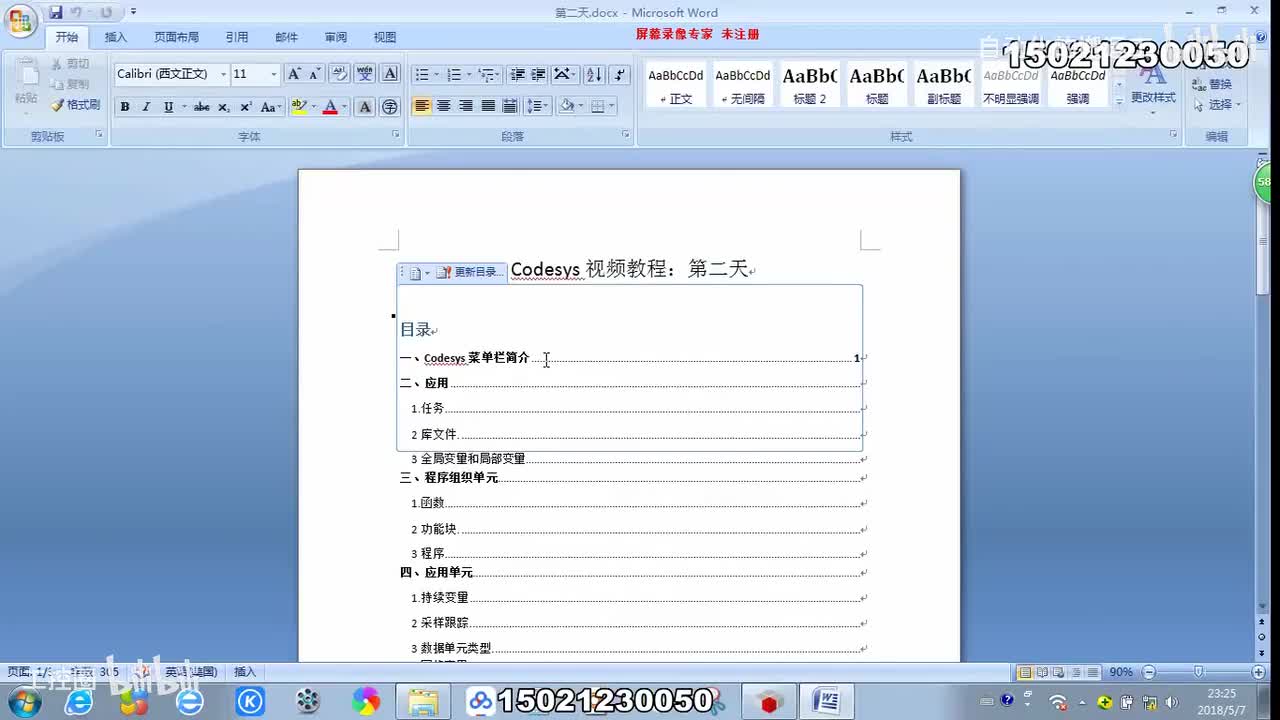Click the Character Border icon
Image resolution: width=1280 pixels, height=720 pixels.
(390, 74)
